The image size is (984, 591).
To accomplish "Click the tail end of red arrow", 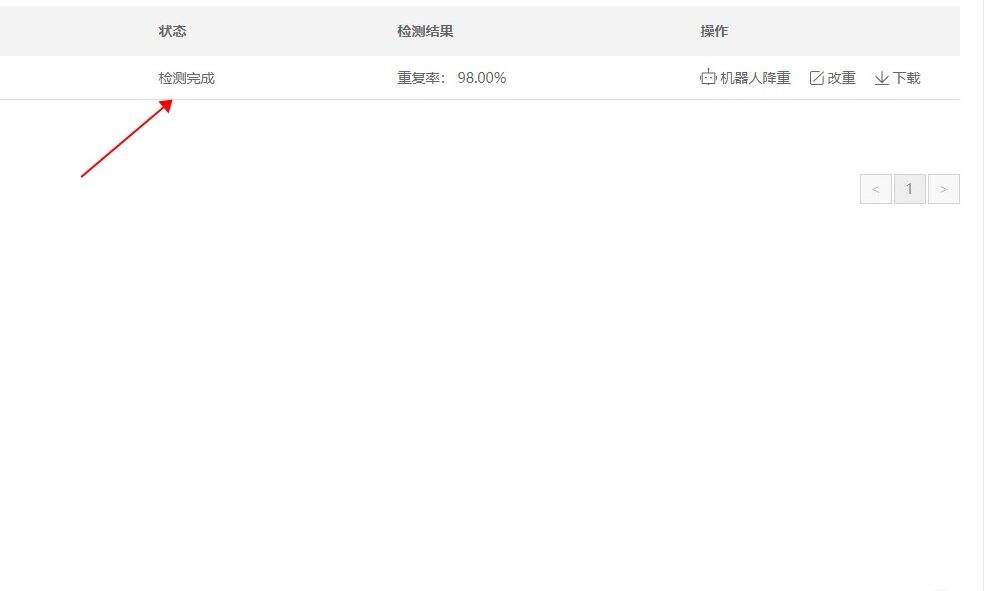I will (x=82, y=177).
